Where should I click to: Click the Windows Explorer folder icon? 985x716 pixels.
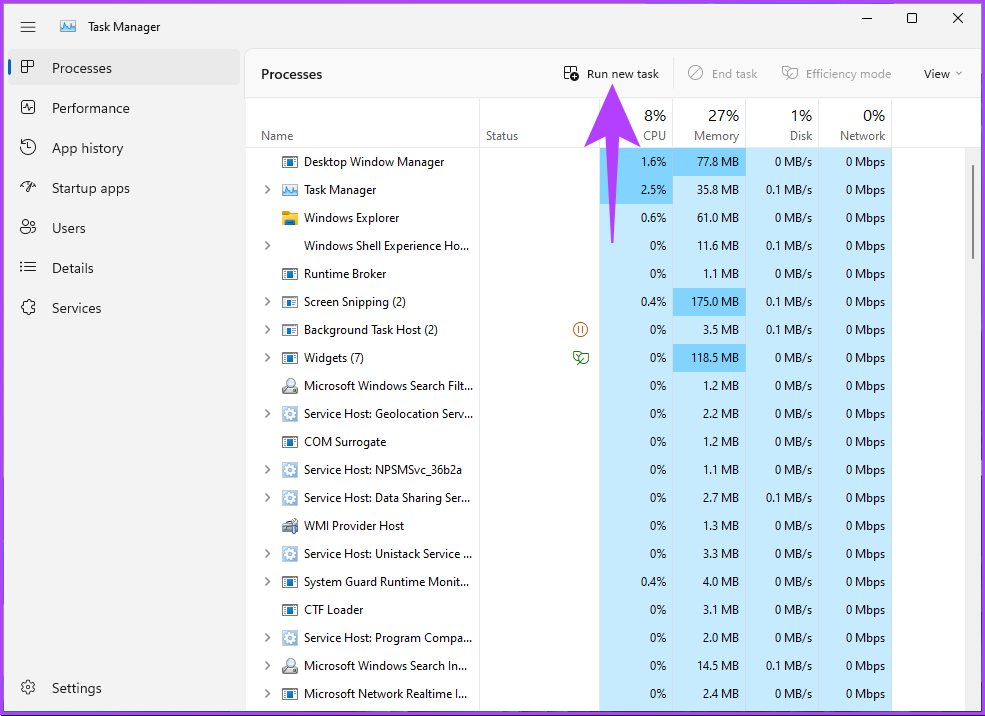tap(290, 218)
